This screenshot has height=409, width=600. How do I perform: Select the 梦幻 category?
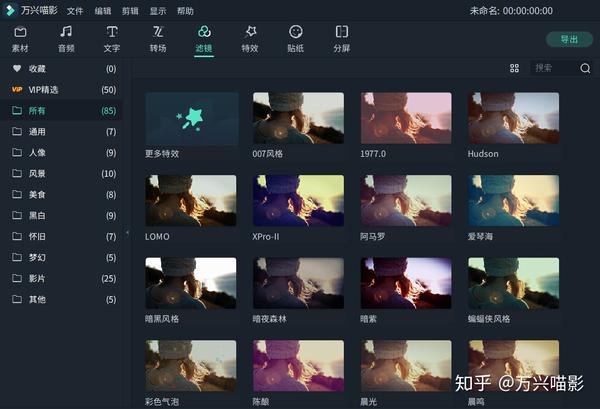coord(61,257)
